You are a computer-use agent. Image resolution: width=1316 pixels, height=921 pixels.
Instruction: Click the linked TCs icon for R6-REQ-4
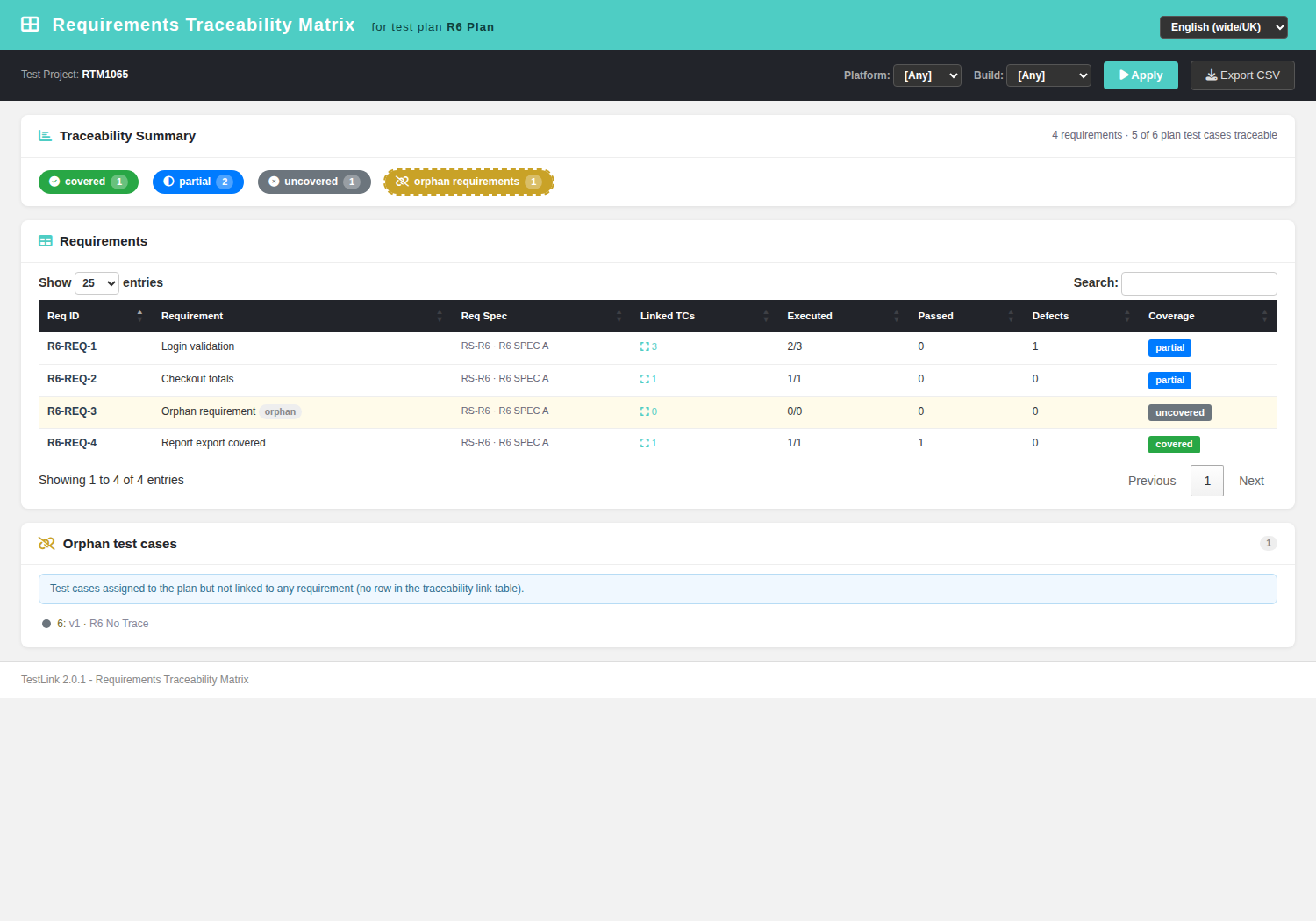coord(645,443)
